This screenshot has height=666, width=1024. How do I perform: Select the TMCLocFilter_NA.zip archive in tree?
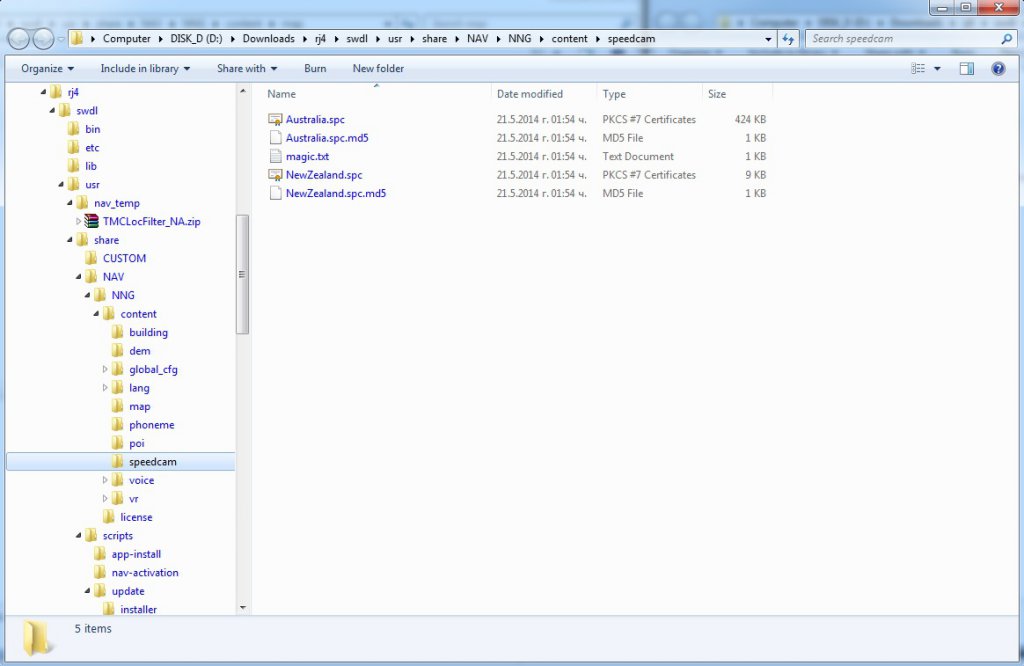click(151, 221)
